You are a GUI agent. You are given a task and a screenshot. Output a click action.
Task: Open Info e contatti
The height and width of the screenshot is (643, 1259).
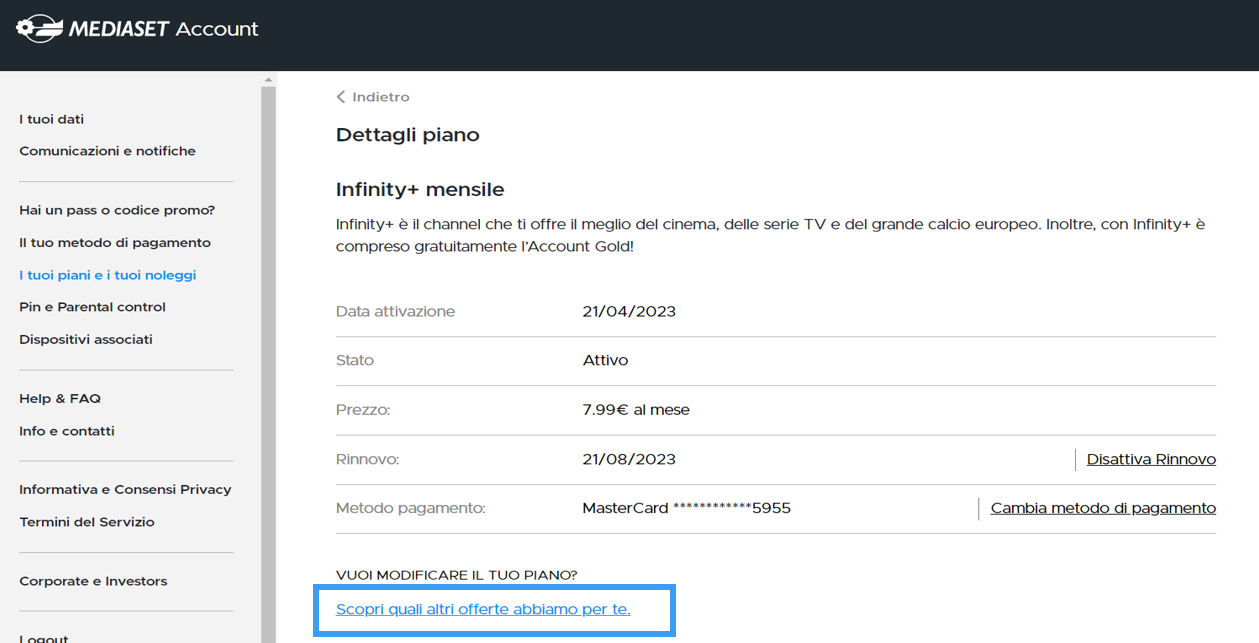(x=67, y=431)
